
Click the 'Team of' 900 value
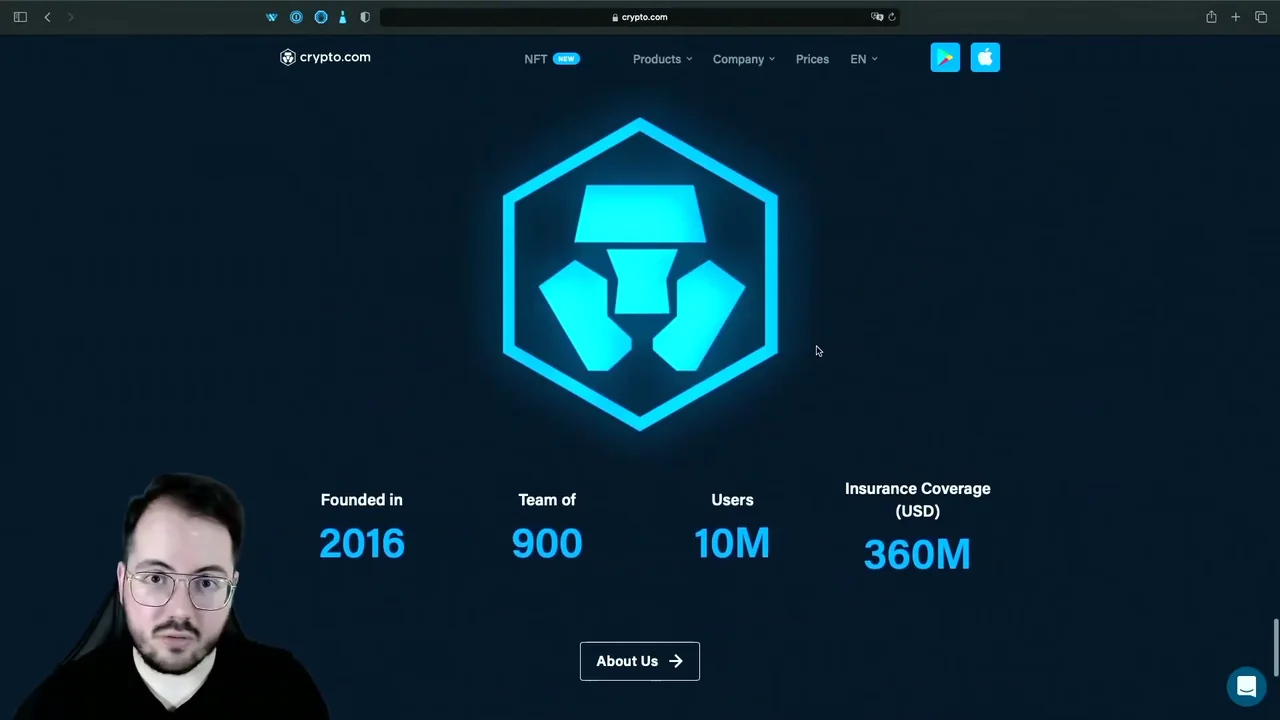pyautogui.click(x=547, y=543)
